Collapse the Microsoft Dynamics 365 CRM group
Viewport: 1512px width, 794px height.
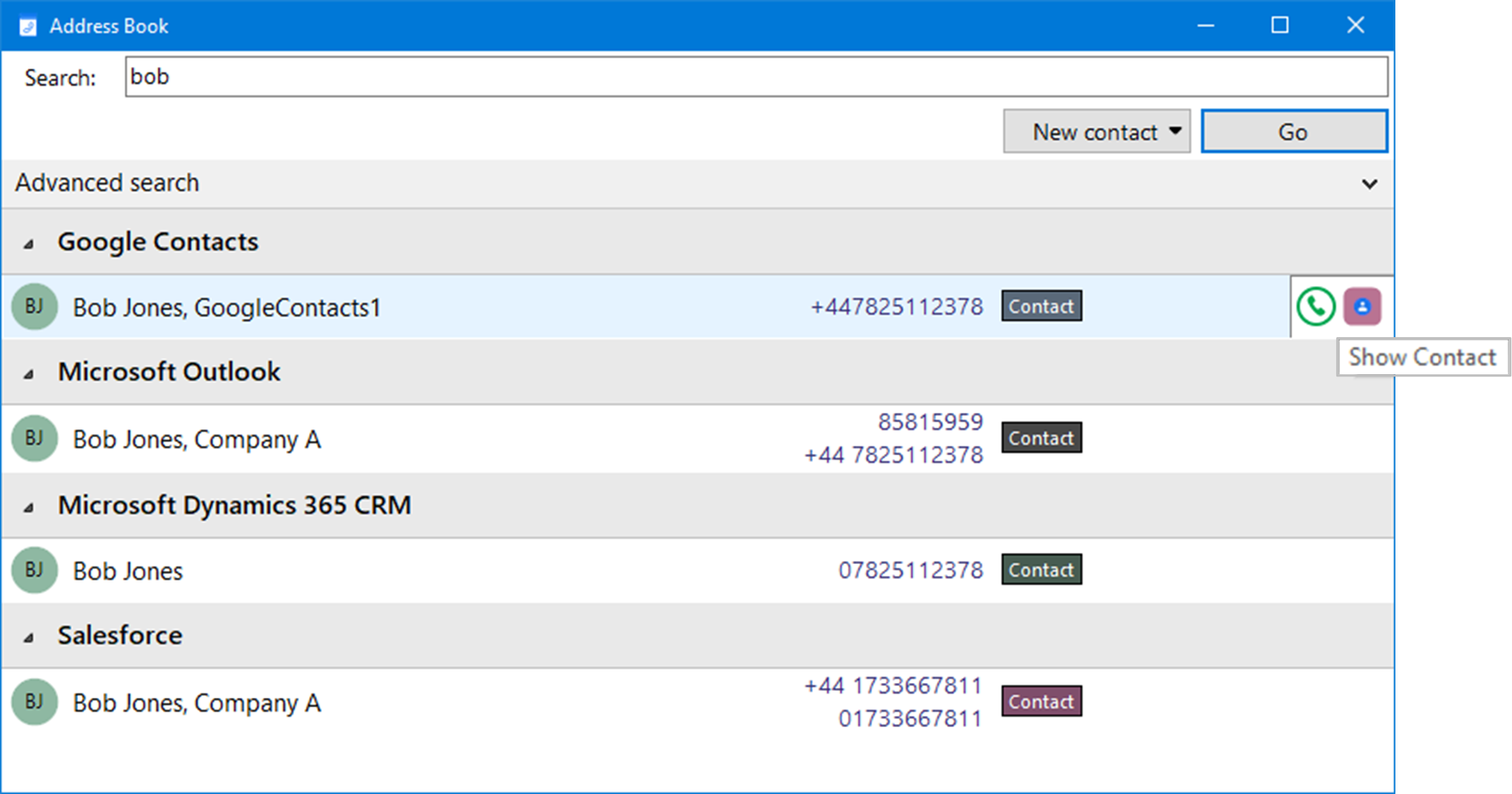[28, 507]
